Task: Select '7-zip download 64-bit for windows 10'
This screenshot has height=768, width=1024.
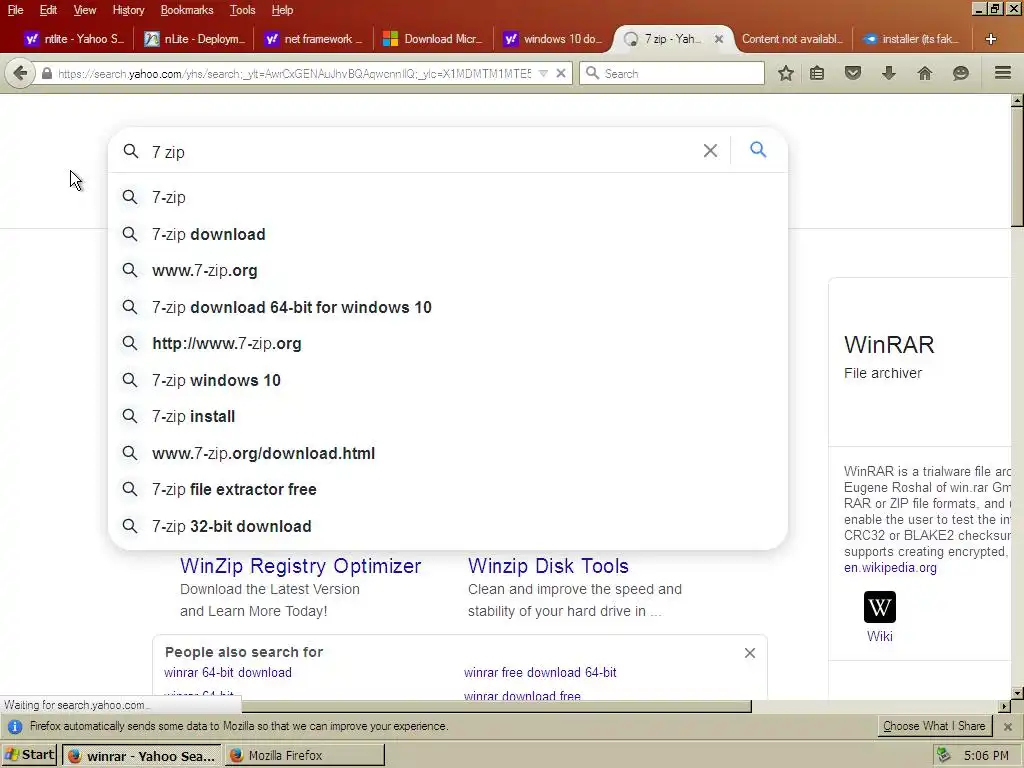Action: pos(448,307)
